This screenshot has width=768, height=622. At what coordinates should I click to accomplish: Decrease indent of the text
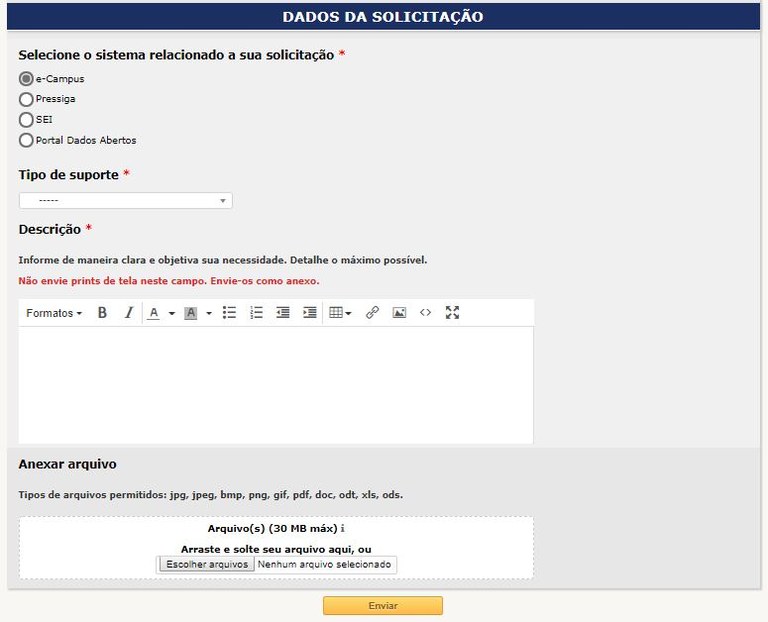pyautogui.click(x=283, y=313)
